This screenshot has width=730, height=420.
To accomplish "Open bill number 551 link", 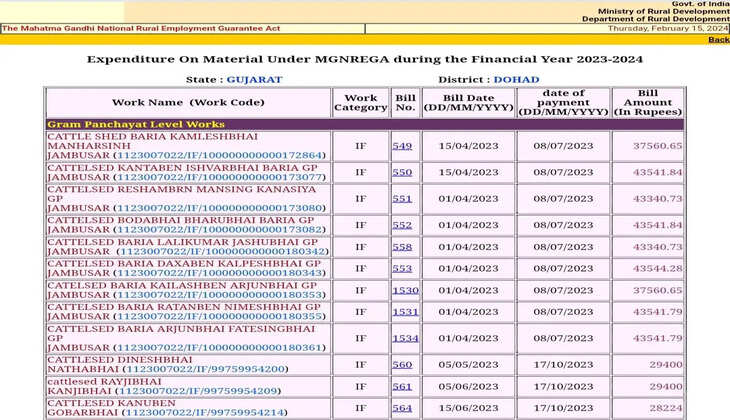I will (402, 199).
